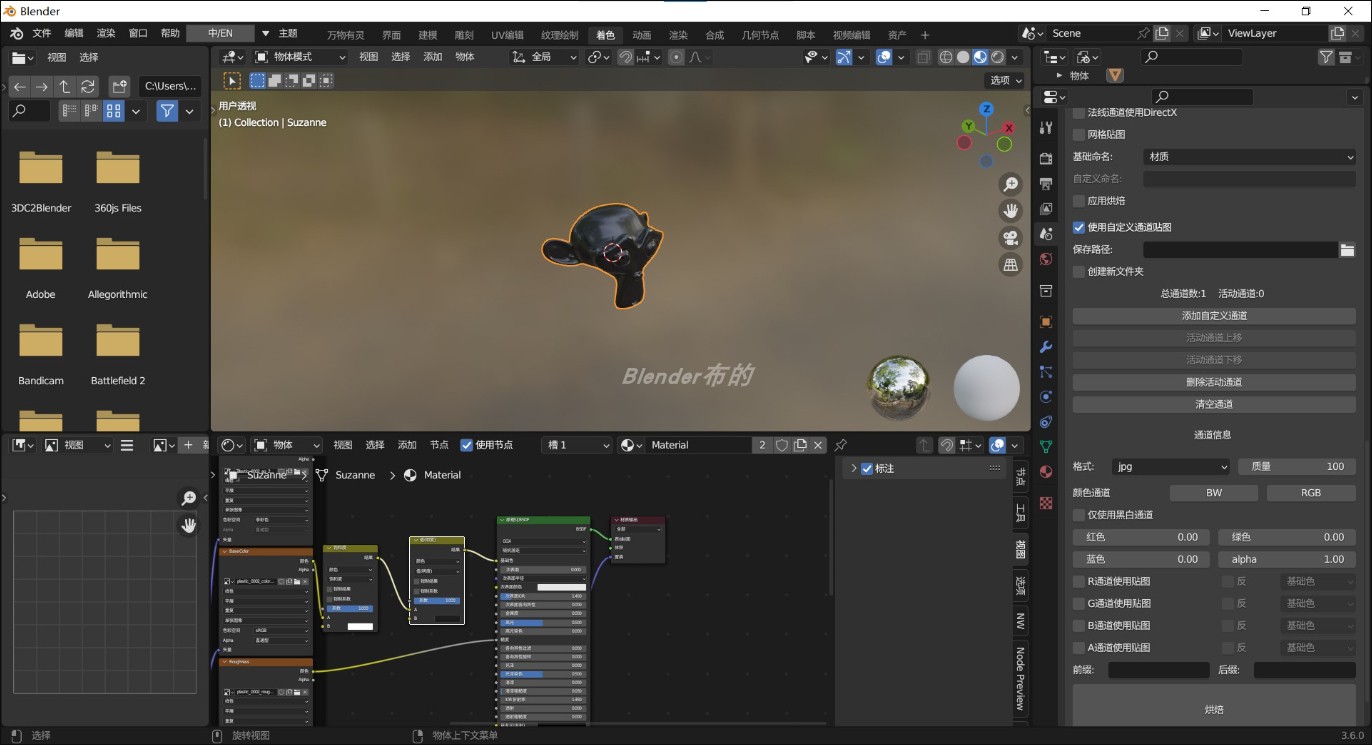The height and width of the screenshot is (745, 1372).
Task: Enable 网格贴图 checkbox
Action: [x=1079, y=134]
